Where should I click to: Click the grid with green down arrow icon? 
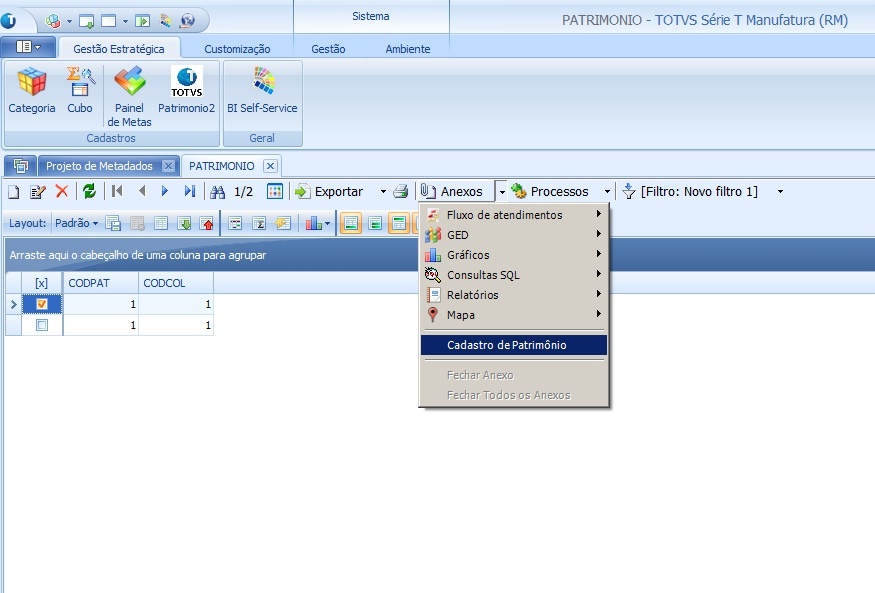[184, 224]
